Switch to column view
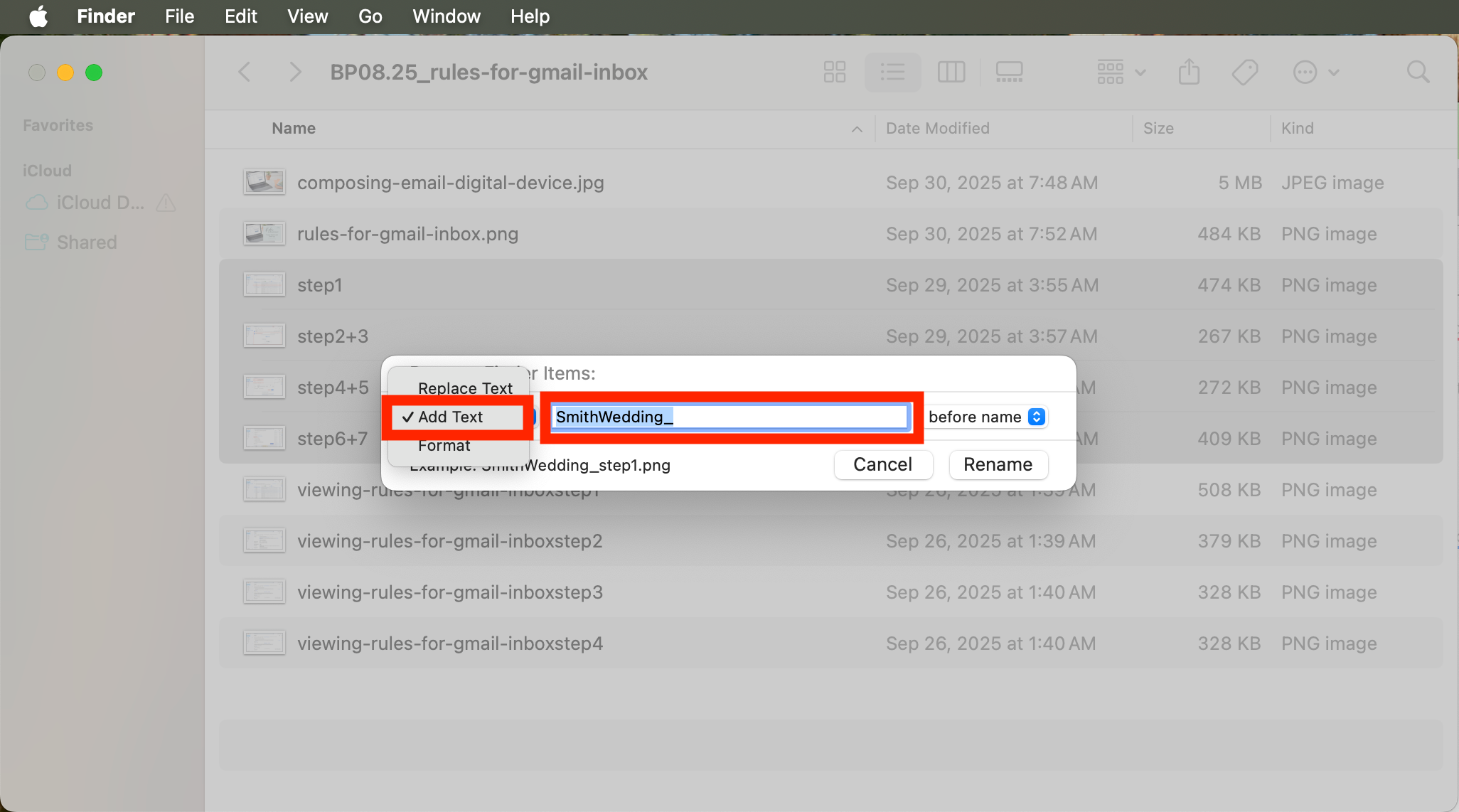Viewport: 1459px width, 812px height. point(951,72)
